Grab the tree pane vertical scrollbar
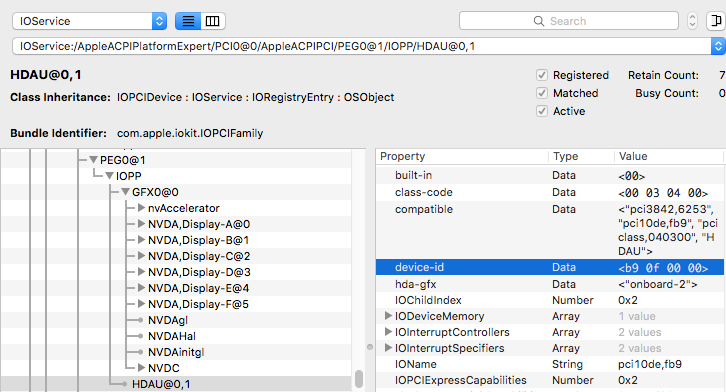Viewport: 726px width, 392px height. point(359,379)
